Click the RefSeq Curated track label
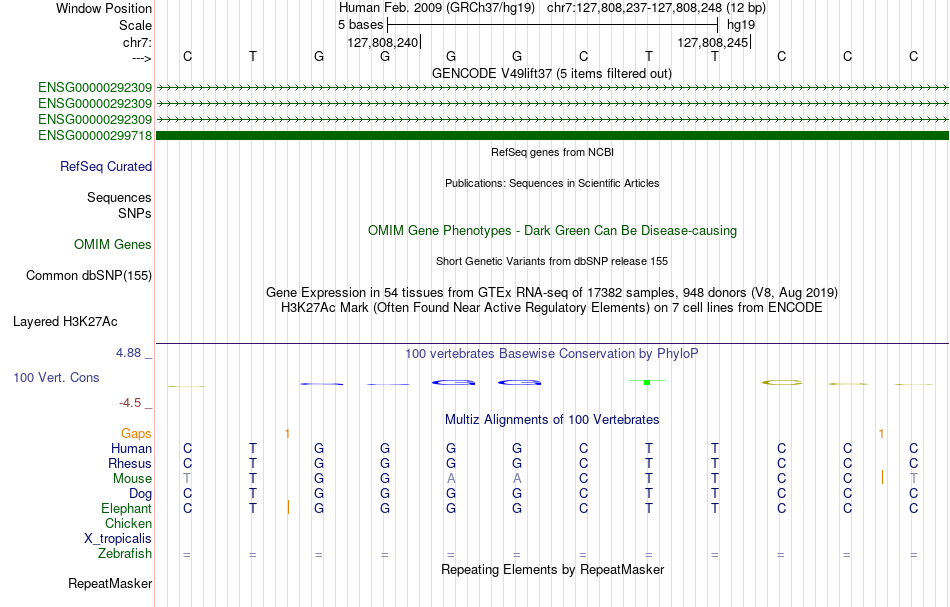 pyautogui.click(x=106, y=166)
